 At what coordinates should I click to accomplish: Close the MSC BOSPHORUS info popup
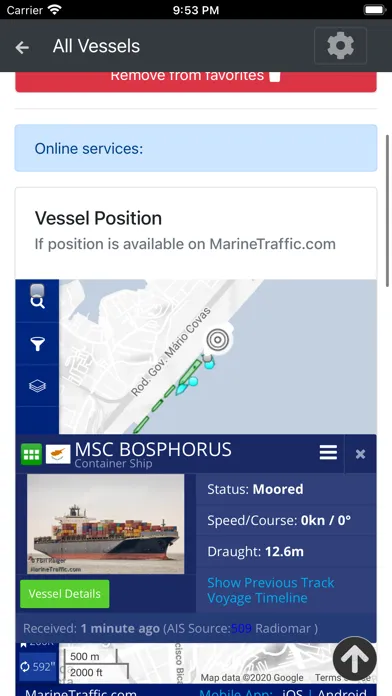point(360,454)
